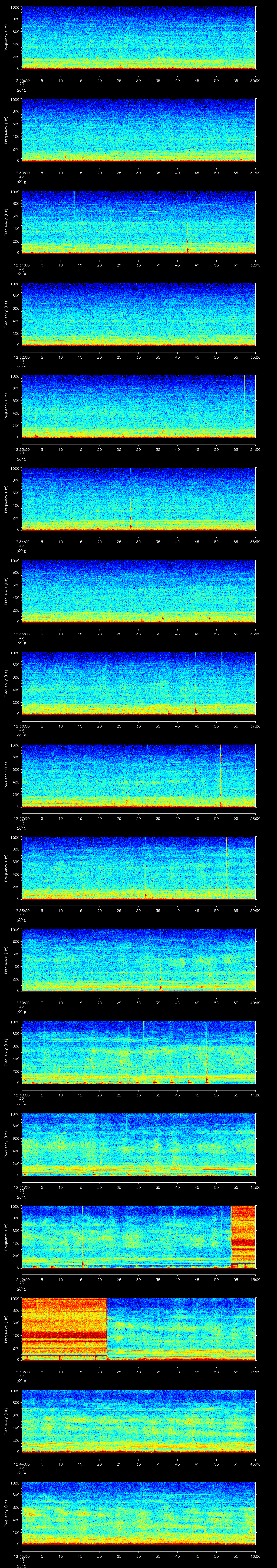Viewport: 277px width, 1568px height.
Task: Click the red broadband burst at end of 12:42:00 panel
Action: (243, 1237)
